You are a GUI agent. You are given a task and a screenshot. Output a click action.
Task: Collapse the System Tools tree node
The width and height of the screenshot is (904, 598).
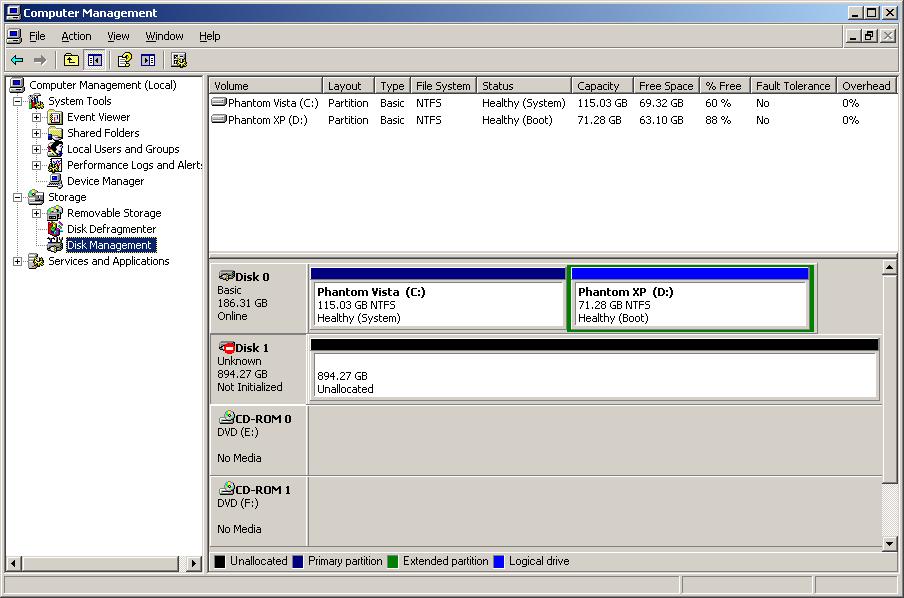[18, 101]
